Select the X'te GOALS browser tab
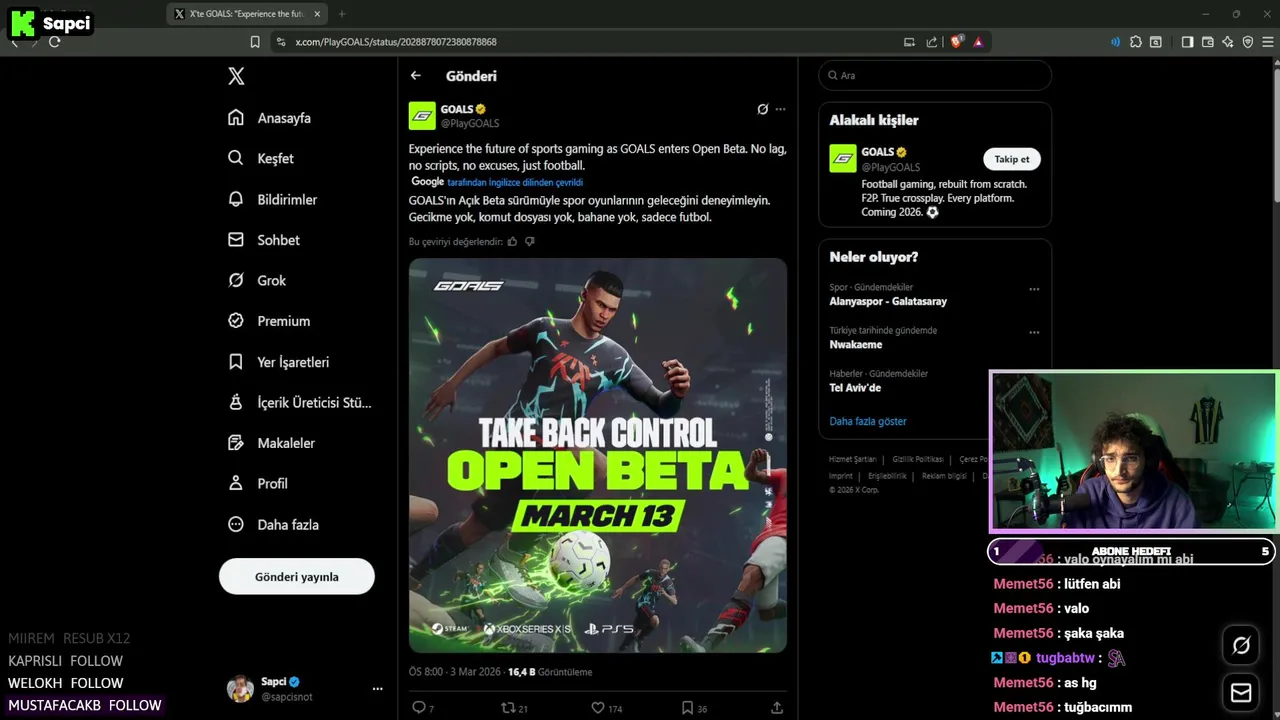This screenshot has height=720, width=1280. (x=248, y=14)
